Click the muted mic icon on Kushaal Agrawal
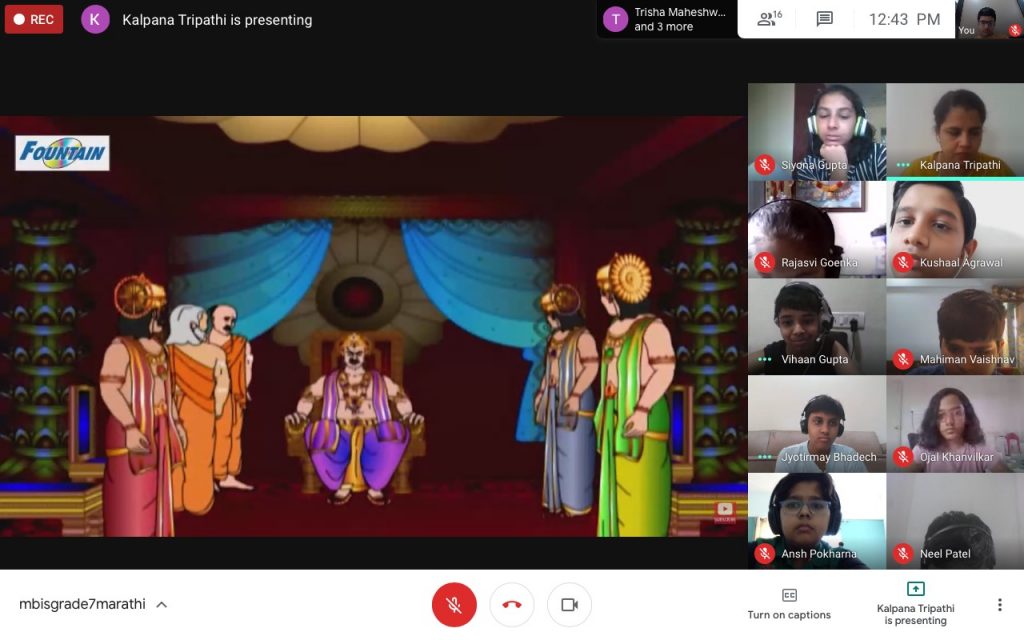Screen dimensions: 1024x640 pos(903,263)
